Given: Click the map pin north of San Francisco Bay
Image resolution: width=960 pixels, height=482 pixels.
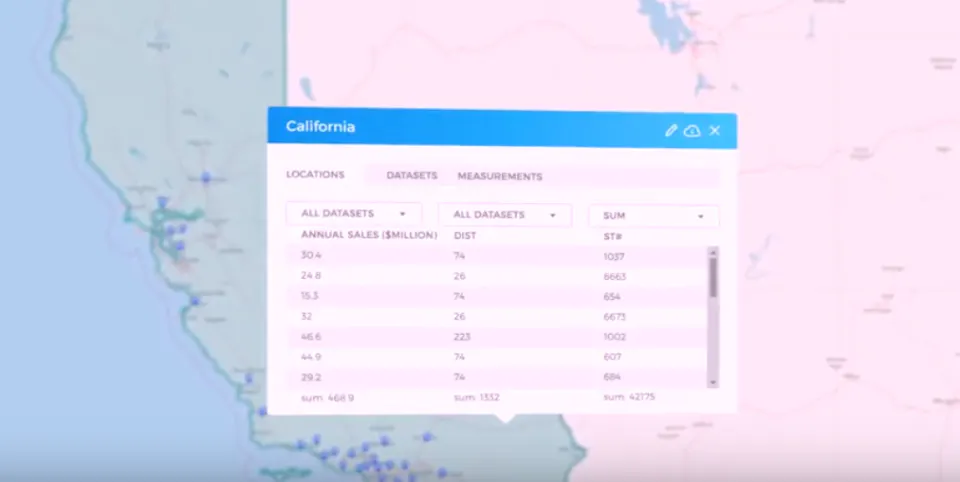Looking at the screenshot, I should pos(162,202).
